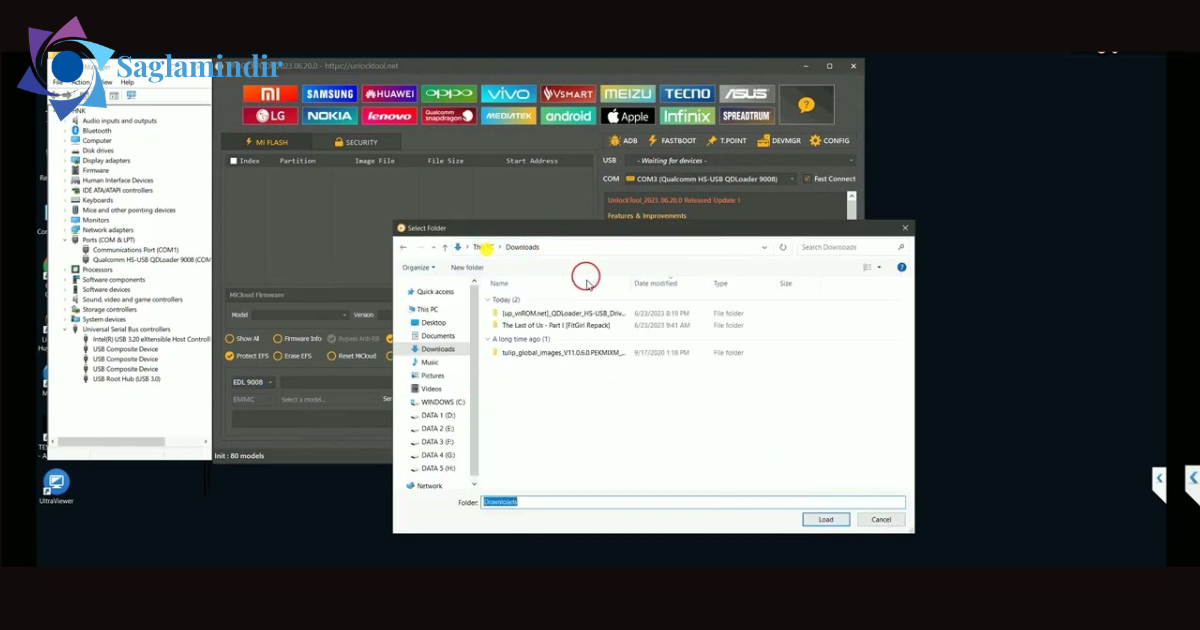Select the Meizu brand tile
This screenshot has width=1200, height=630.
coord(628,94)
